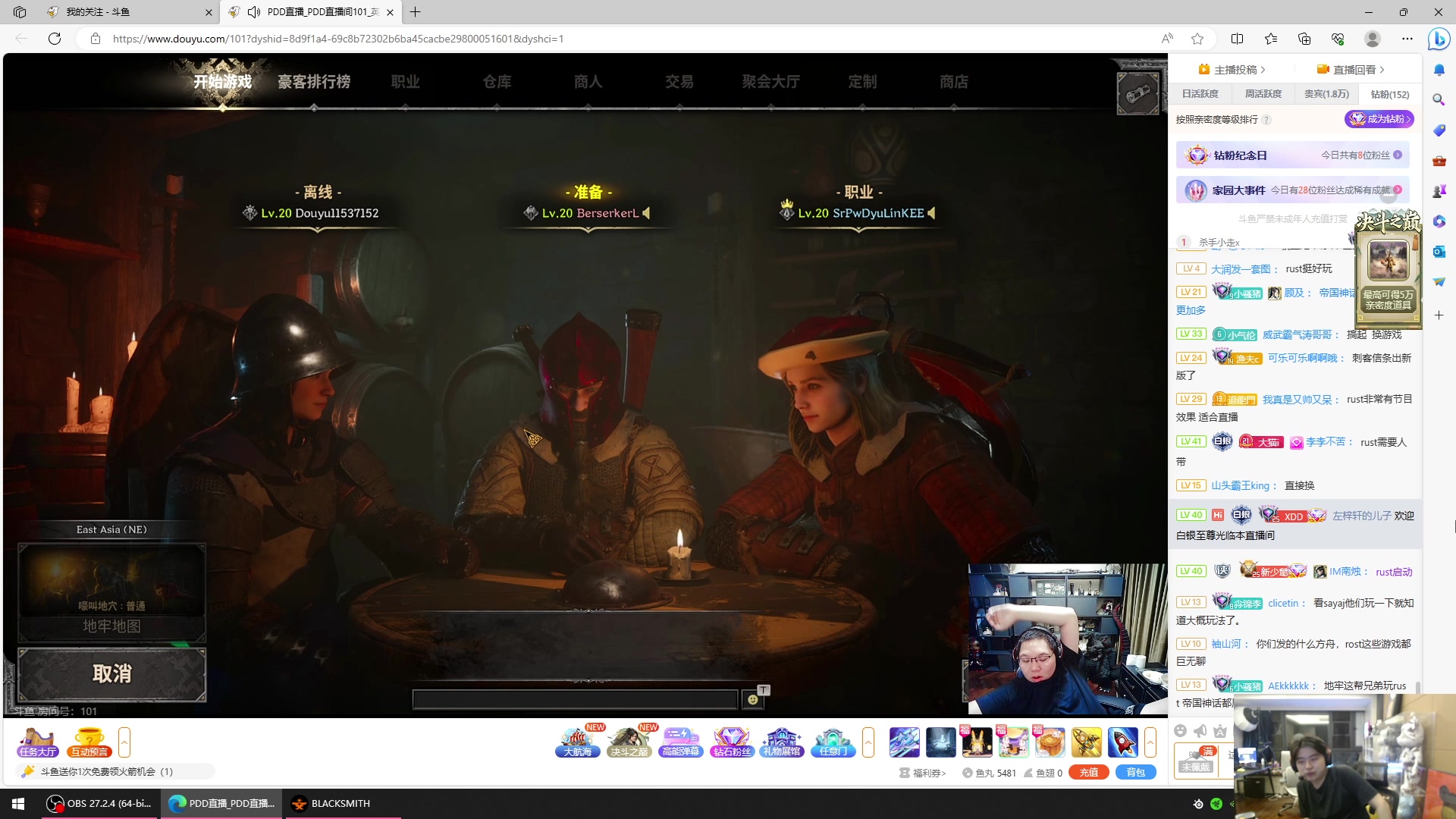Select the rocket gift icon

click(x=1122, y=742)
